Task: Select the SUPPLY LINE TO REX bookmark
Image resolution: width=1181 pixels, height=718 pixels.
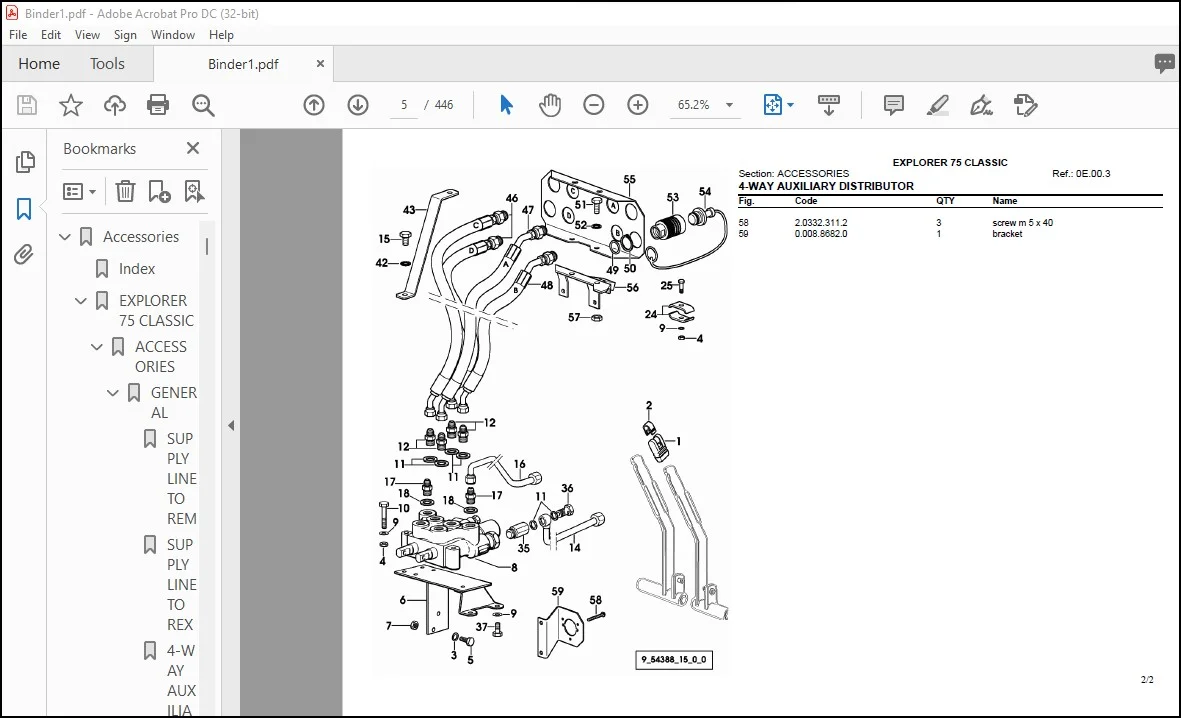Action: pos(182,585)
